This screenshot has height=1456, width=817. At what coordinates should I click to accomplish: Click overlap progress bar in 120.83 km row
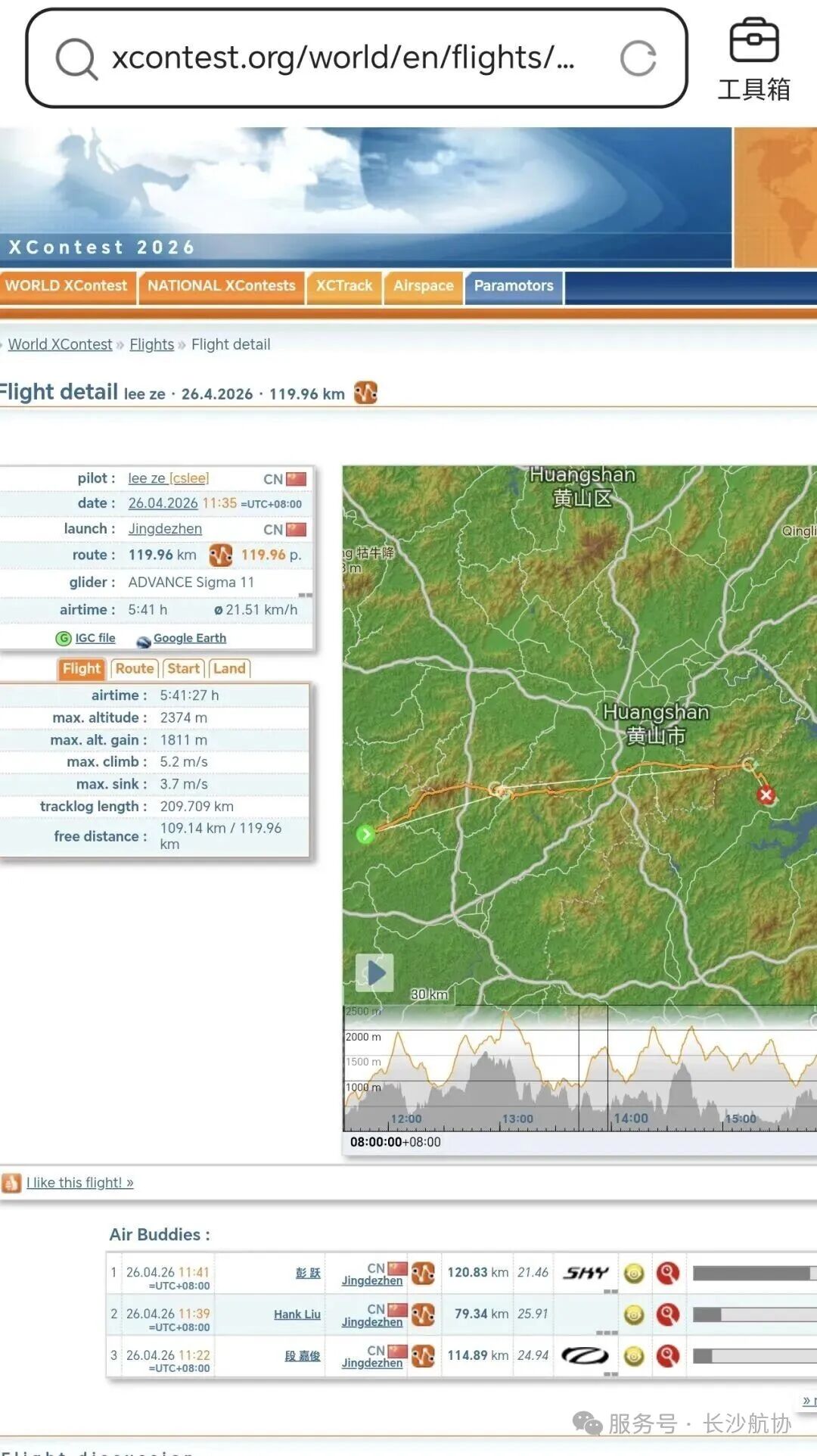[754, 1273]
